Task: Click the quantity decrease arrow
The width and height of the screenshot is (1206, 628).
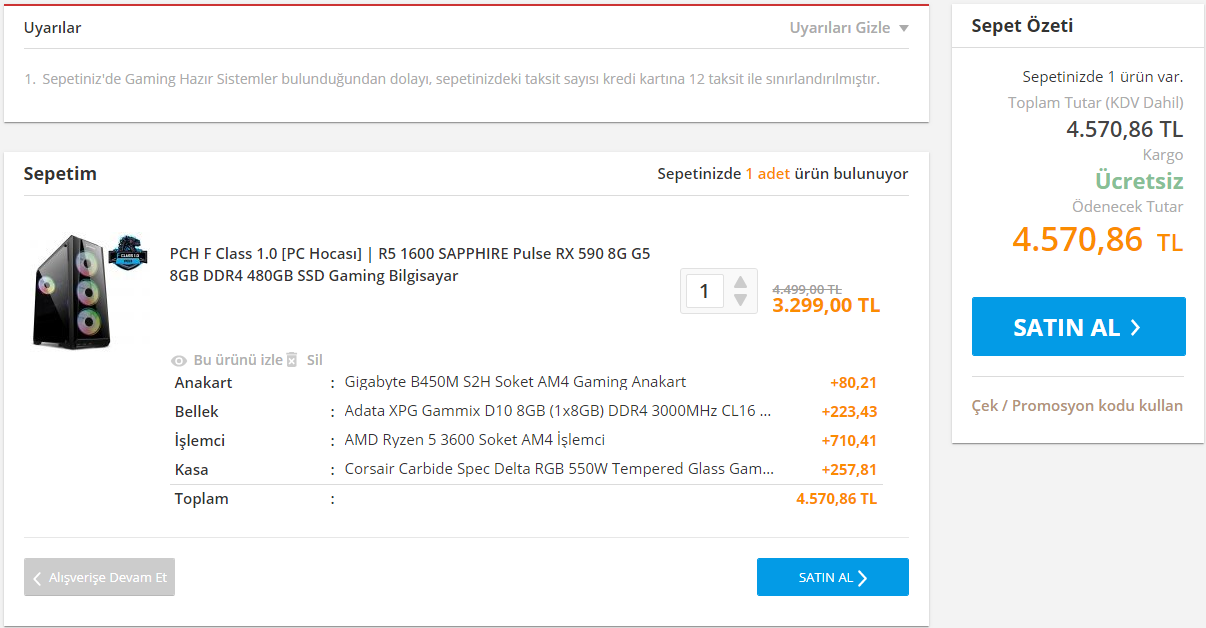Action: point(740,298)
